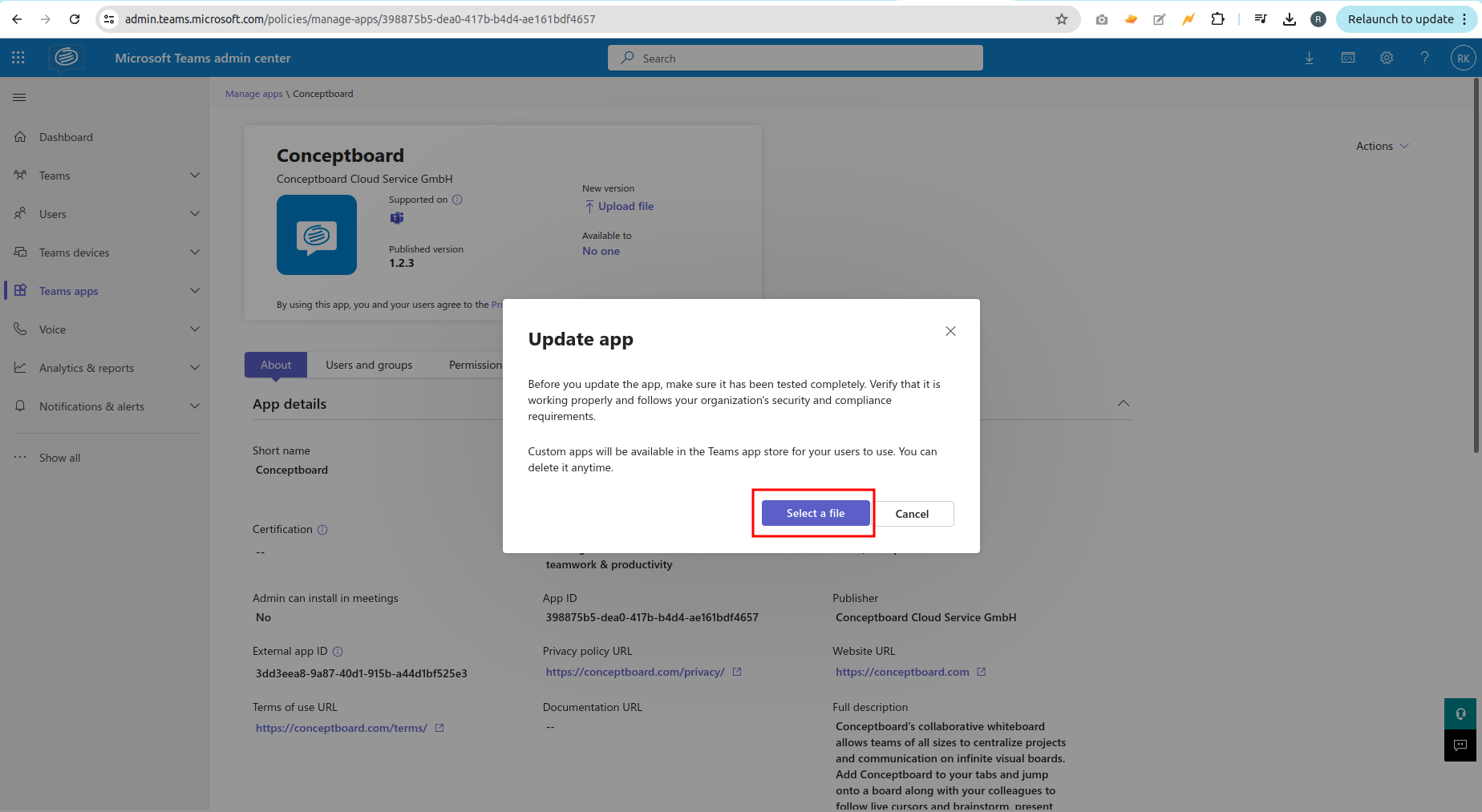Screen dimensions: 1482x812
Task: Close the Update app dialog
Action: point(950,331)
